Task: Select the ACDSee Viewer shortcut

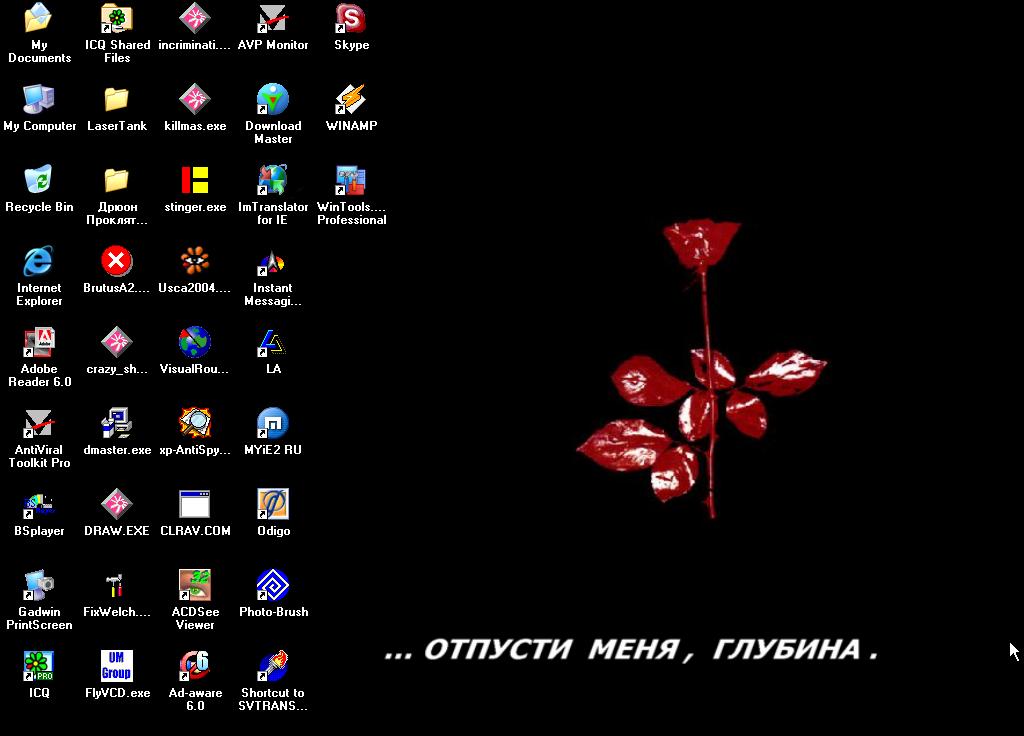Action: coord(195,585)
